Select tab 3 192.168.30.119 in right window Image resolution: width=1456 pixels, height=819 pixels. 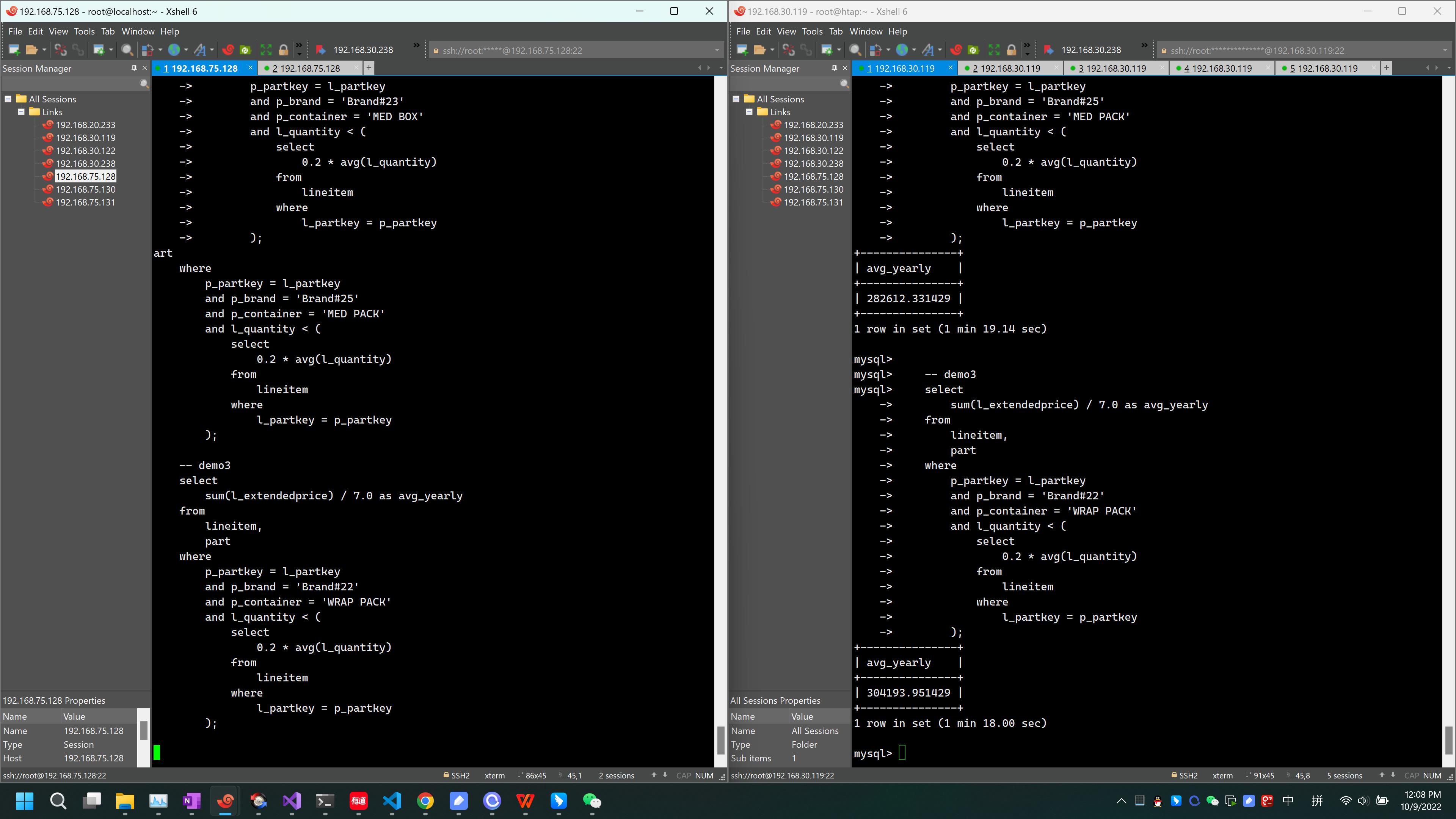1110,68
